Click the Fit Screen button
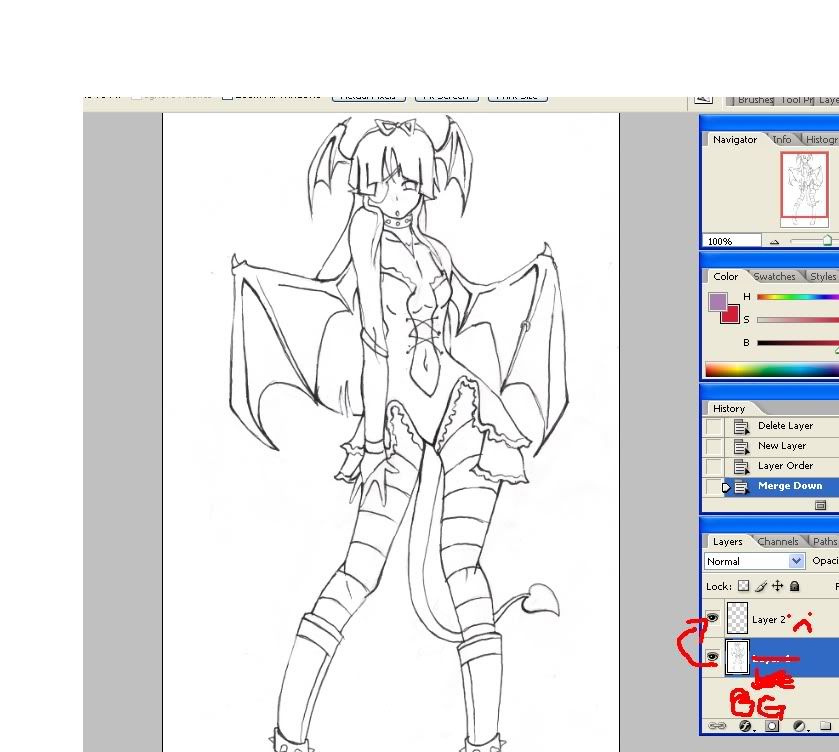The image size is (839, 752). point(446,98)
